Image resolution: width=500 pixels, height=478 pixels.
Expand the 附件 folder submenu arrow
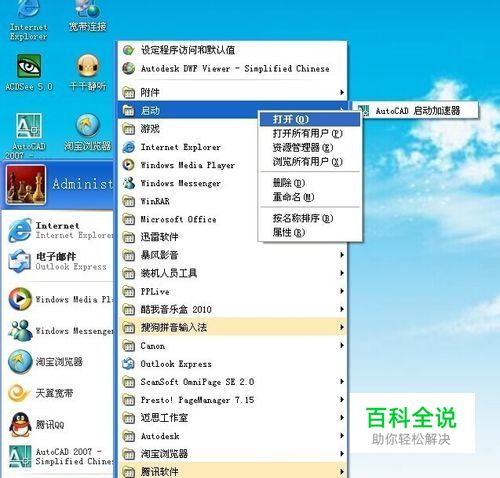tap(342, 92)
